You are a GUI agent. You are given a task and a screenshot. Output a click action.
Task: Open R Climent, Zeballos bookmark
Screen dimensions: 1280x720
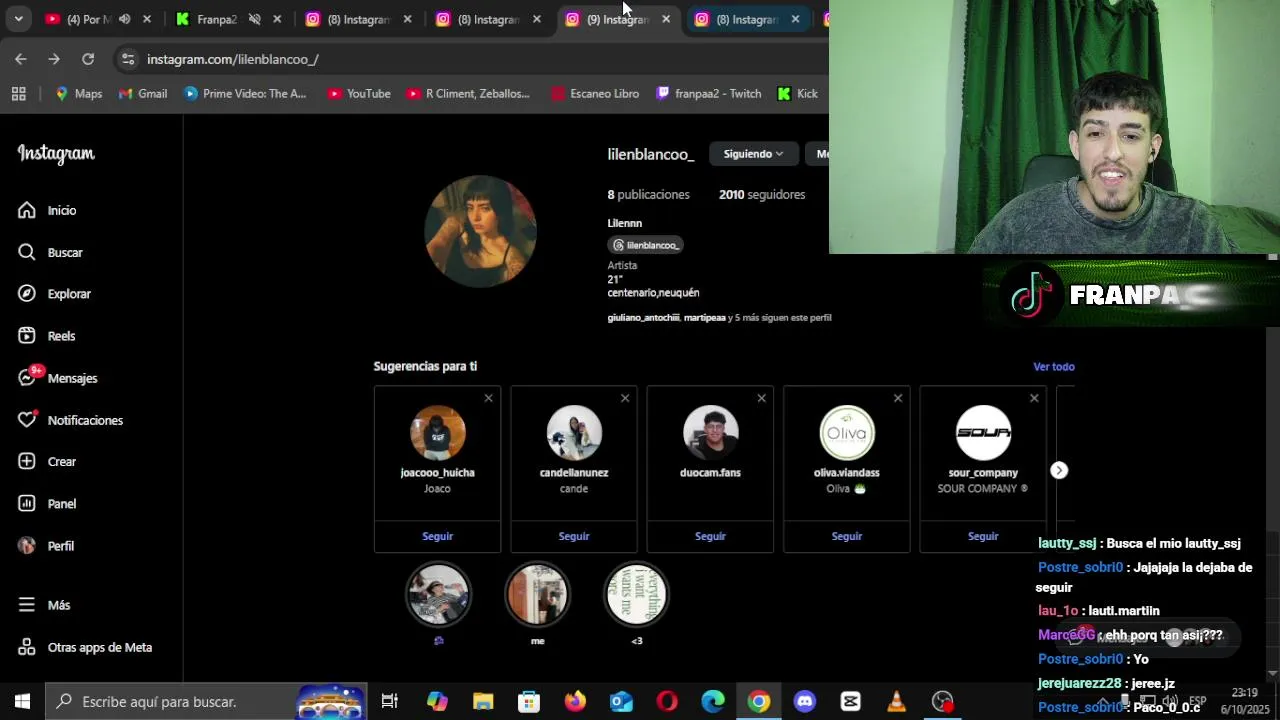[x=468, y=94]
